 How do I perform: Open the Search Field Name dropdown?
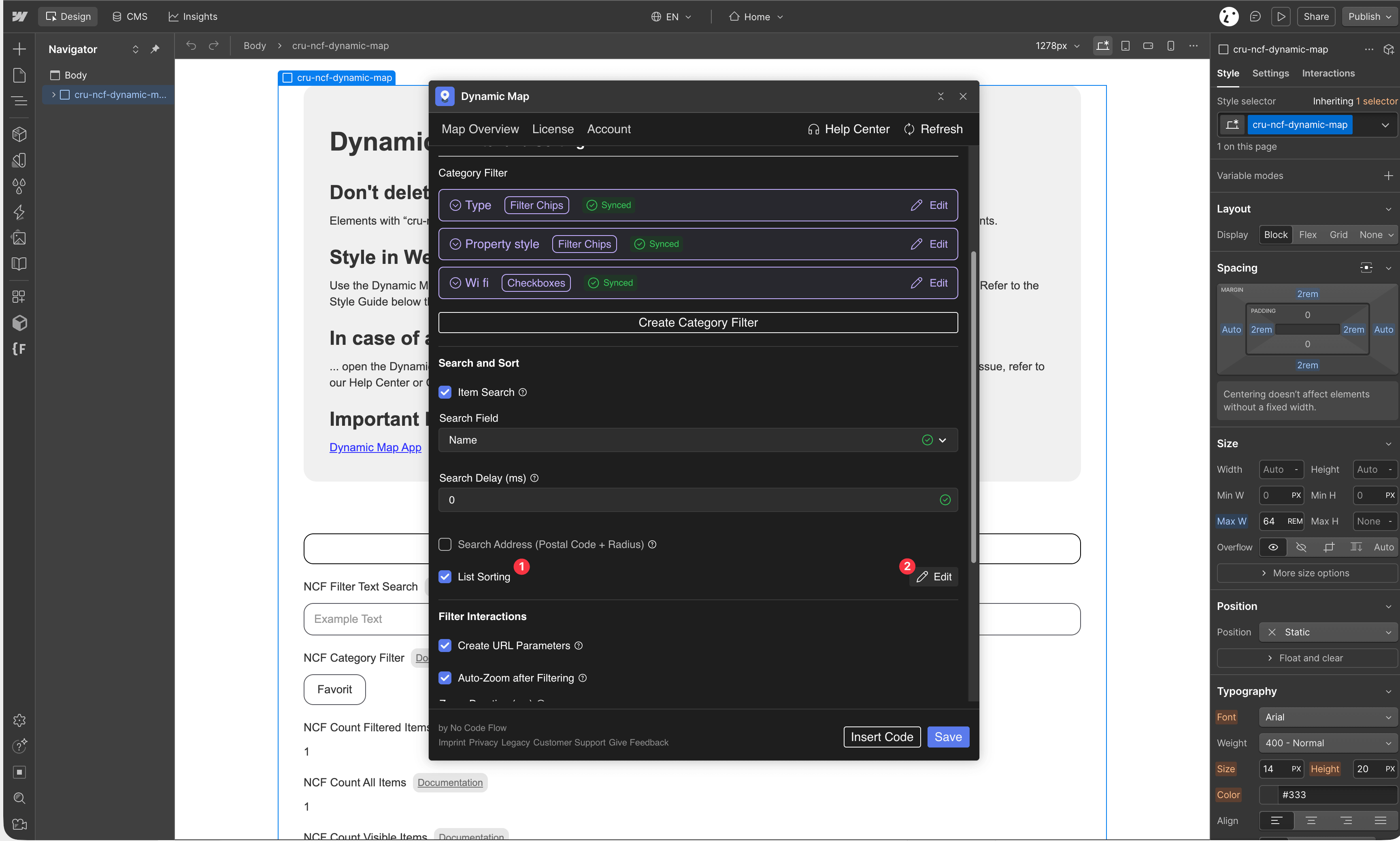[698, 440]
